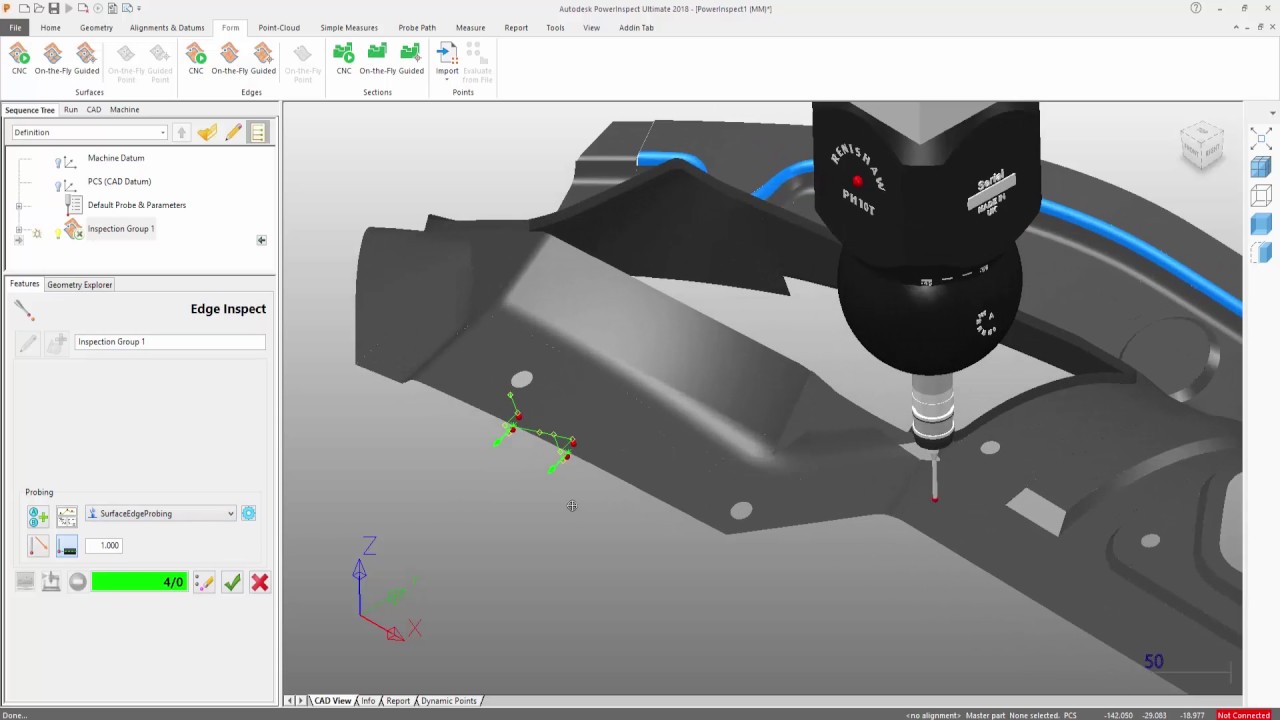Click the Surfaces CNC inspect icon
1280x720 pixels.
[19, 59]
